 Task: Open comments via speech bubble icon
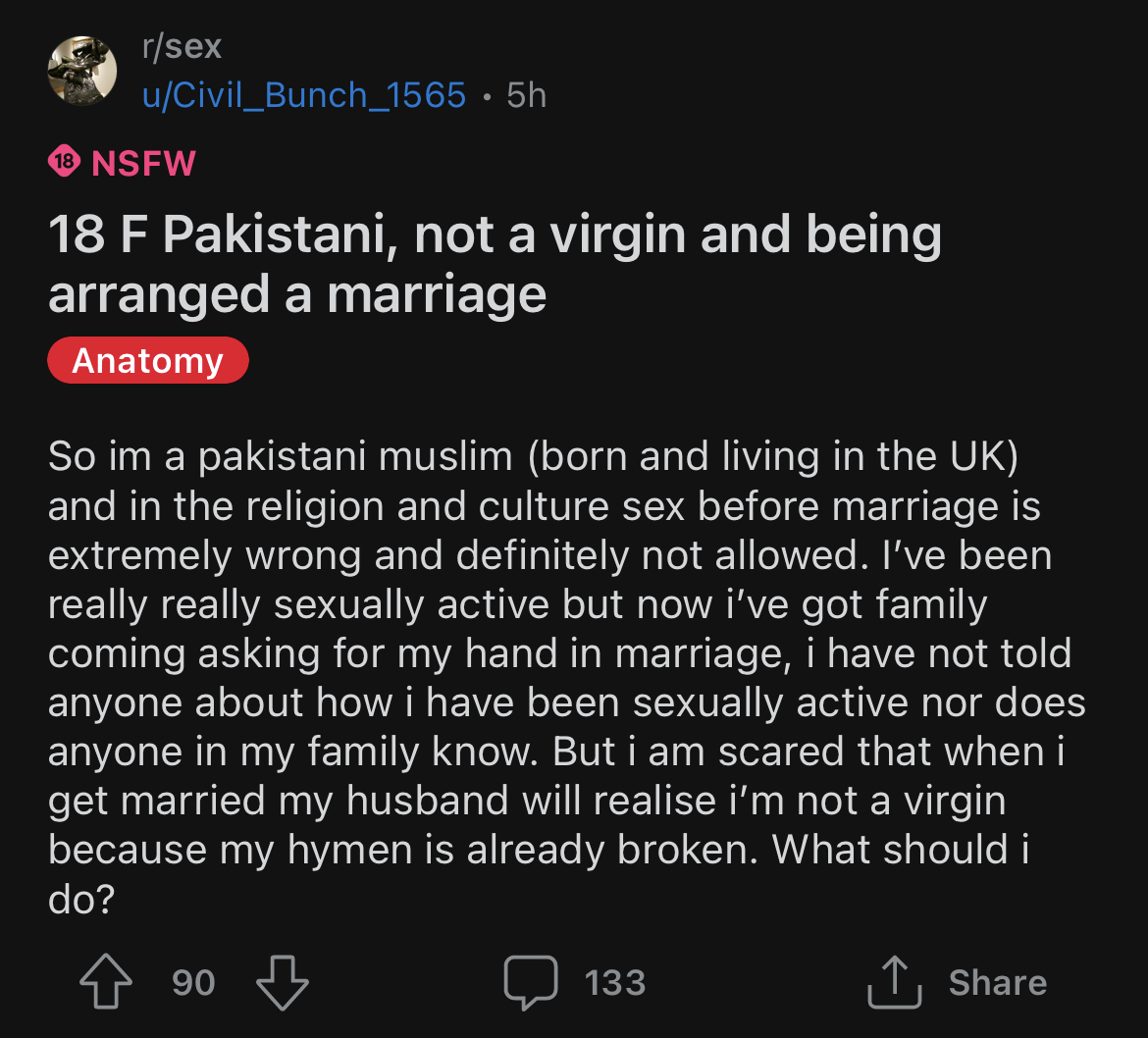[531, 982]
